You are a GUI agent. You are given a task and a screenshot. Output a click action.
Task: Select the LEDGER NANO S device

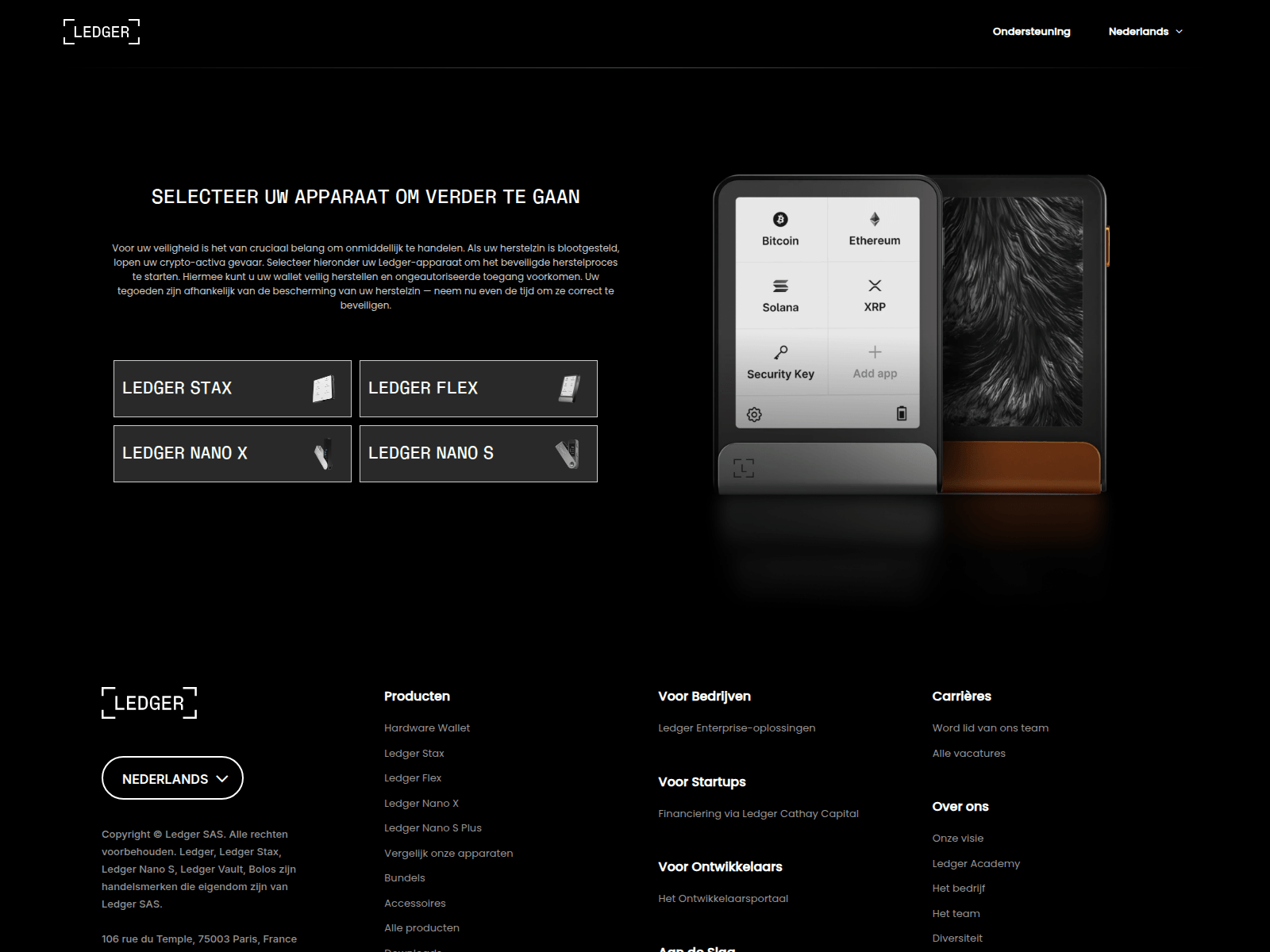pos(479,454)
